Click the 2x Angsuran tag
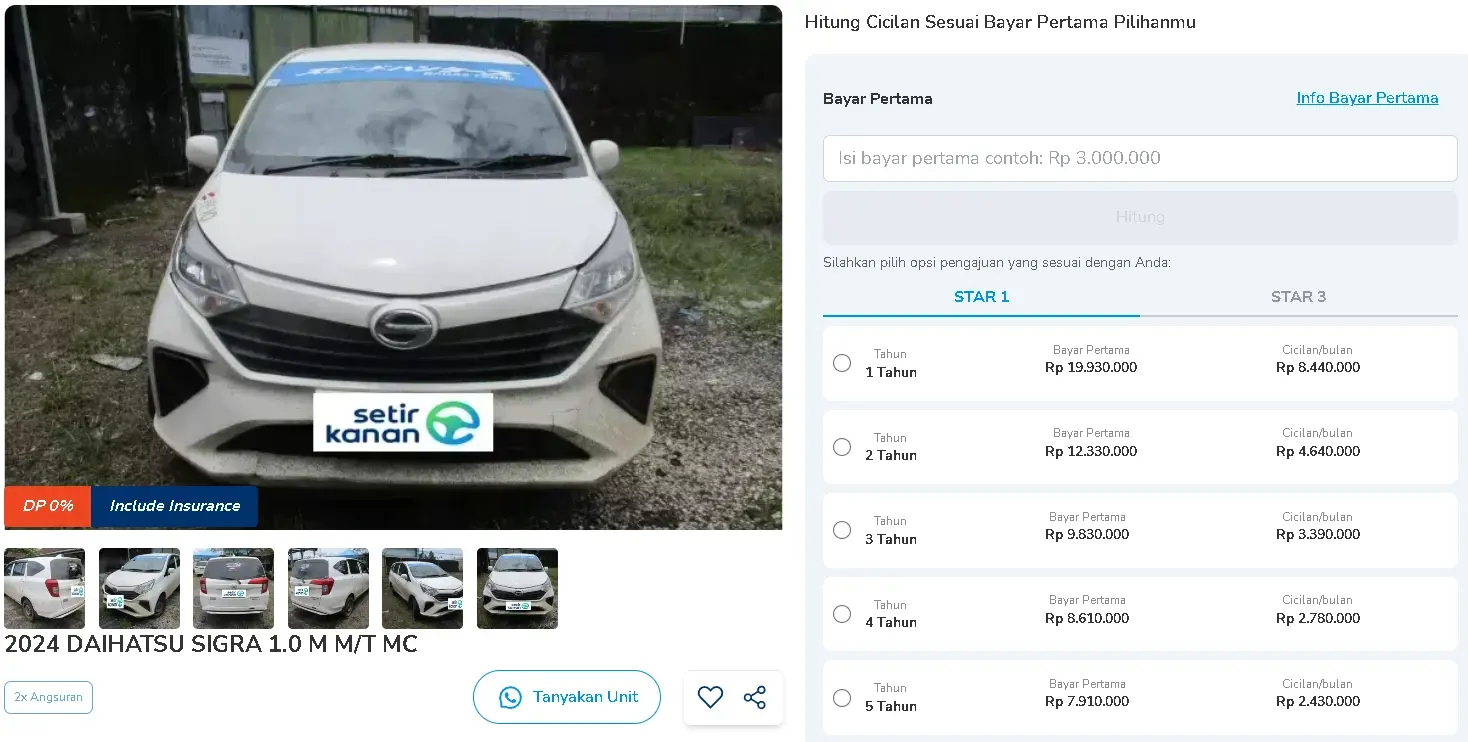1468x742 pixels. pyautogui.click(x=48, y=697)
